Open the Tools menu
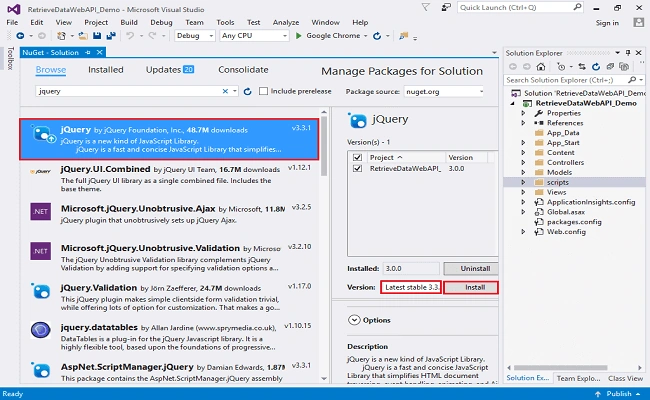Screen dimensions: 650x400 (x=225, y=22)
